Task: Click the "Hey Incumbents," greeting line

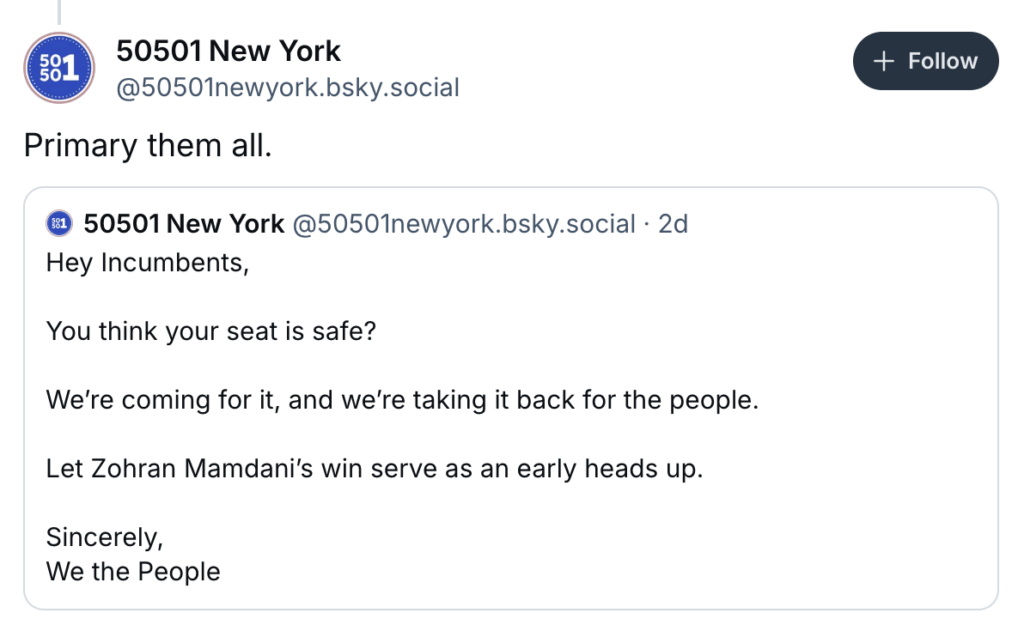Action: (x=146, y=264)
